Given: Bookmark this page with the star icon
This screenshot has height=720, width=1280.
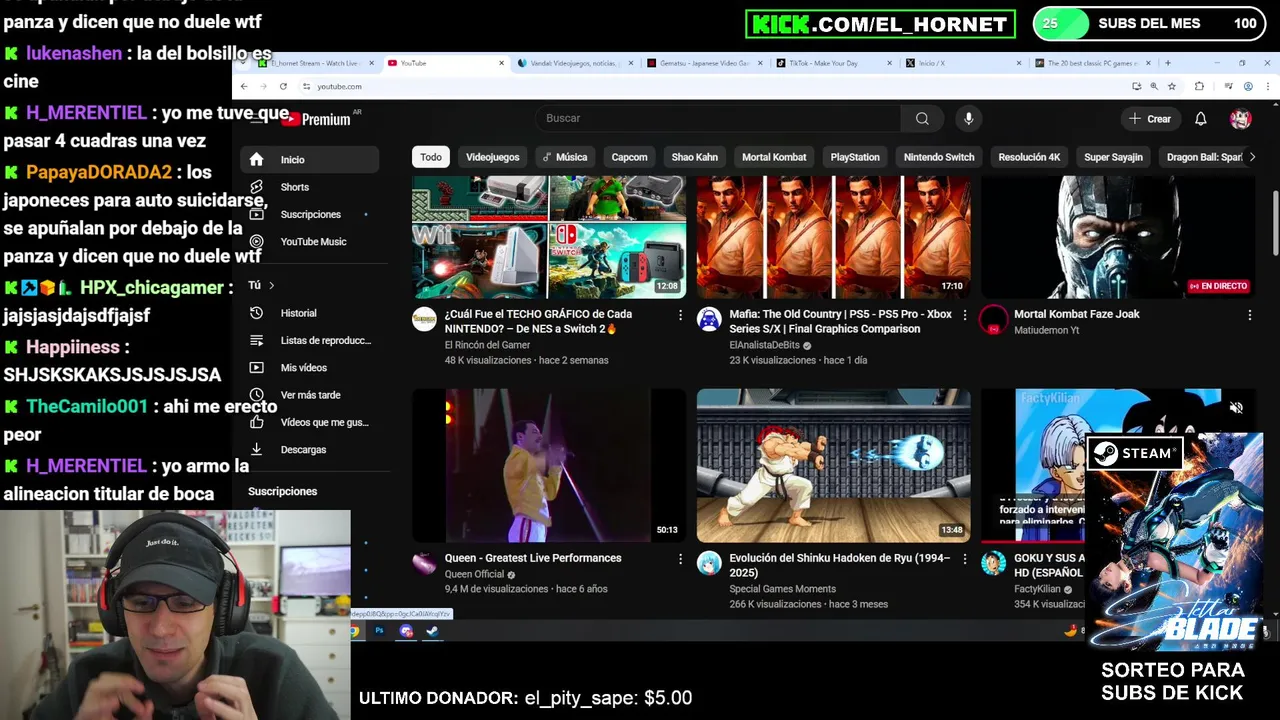Looking at the screenshot, I should point(1171,86).
